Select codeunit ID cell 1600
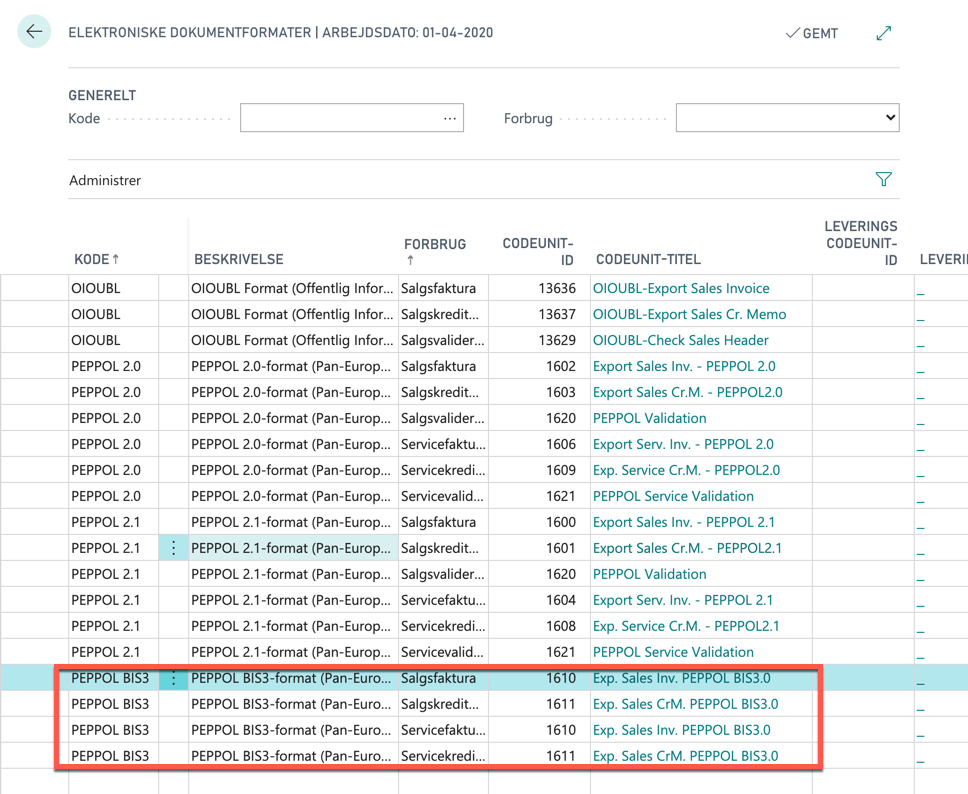The image size is (968, 794). point(539,522)
